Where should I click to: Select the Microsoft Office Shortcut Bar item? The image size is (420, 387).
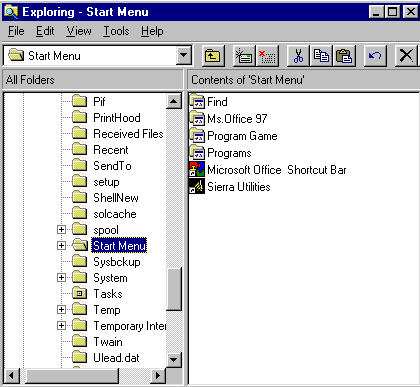tap(268, 170)
